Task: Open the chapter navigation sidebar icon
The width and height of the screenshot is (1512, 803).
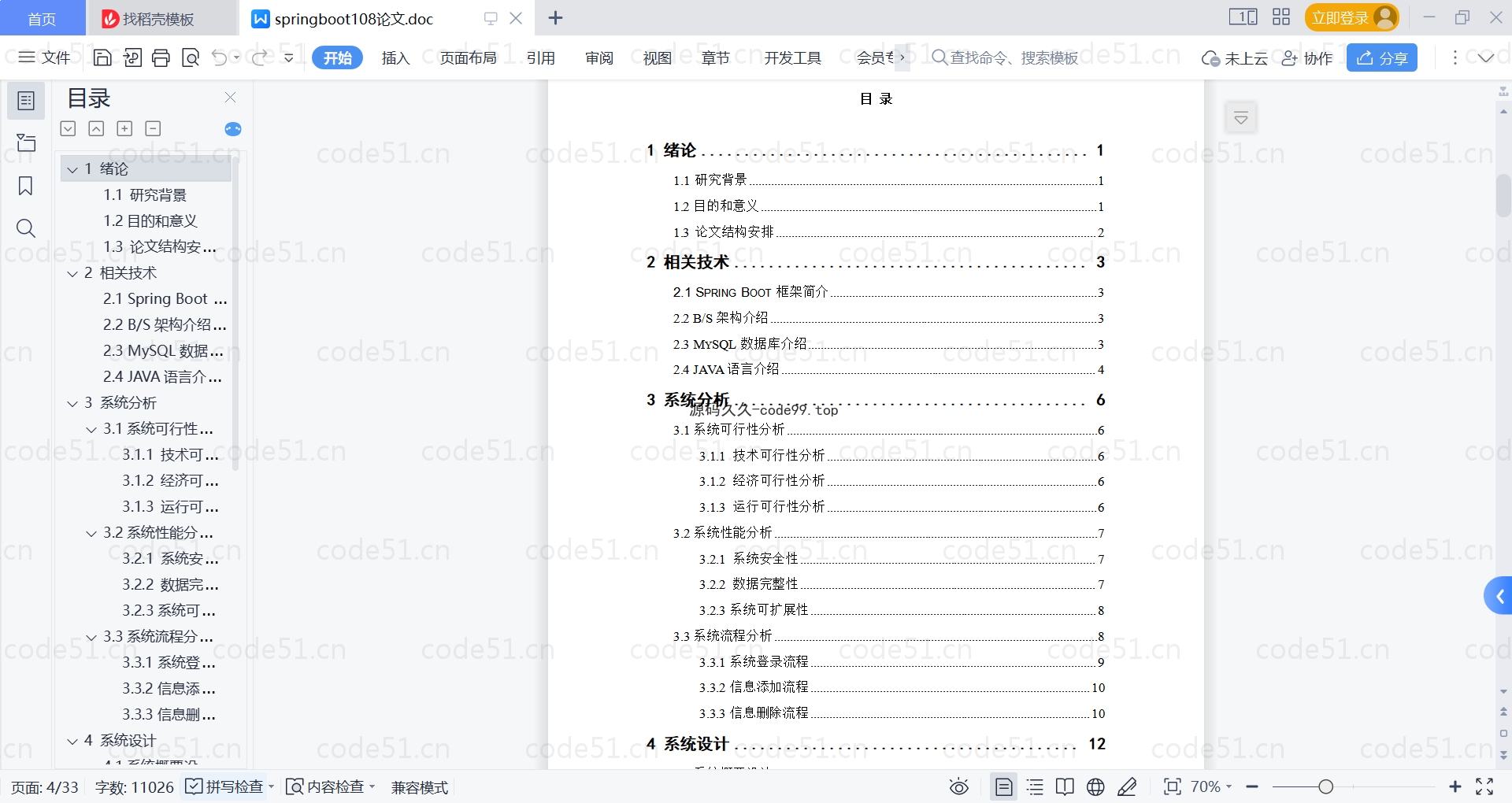Action: (26, 142)
